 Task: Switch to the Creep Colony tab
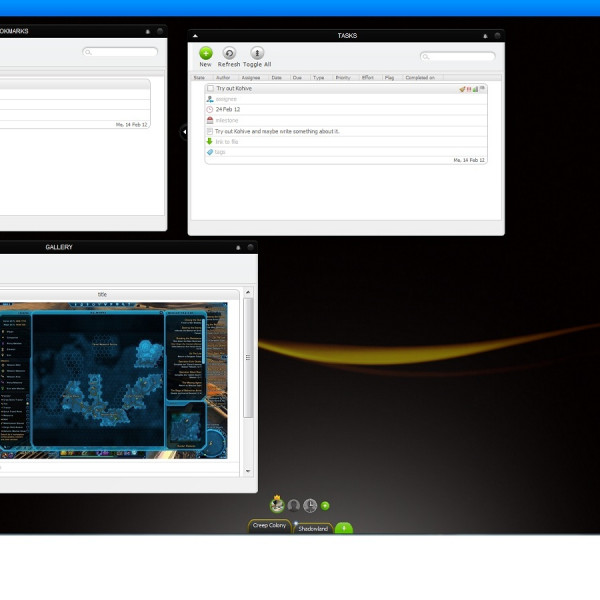(269, 526)
